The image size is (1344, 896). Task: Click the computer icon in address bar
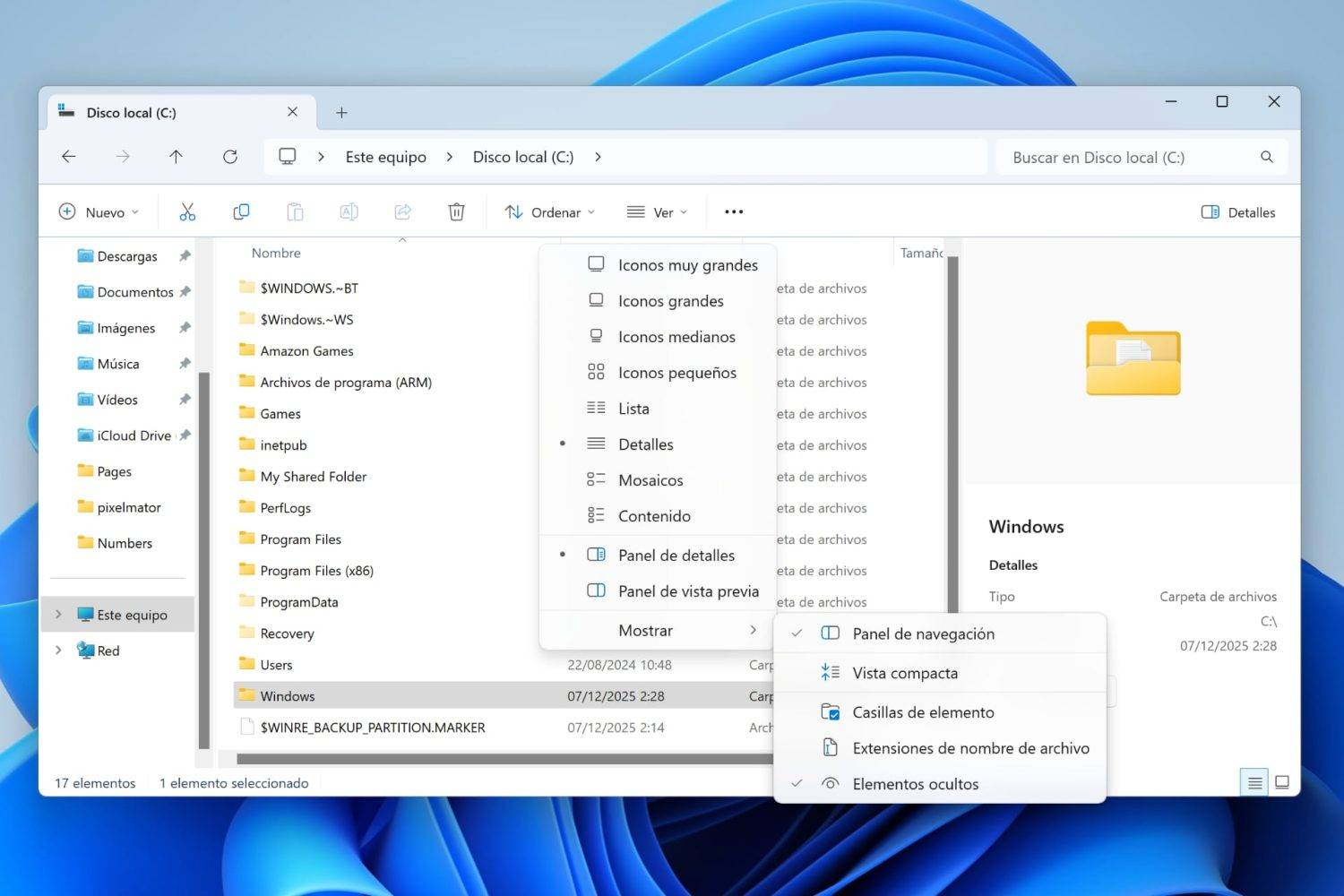click(x=288, y=157)
